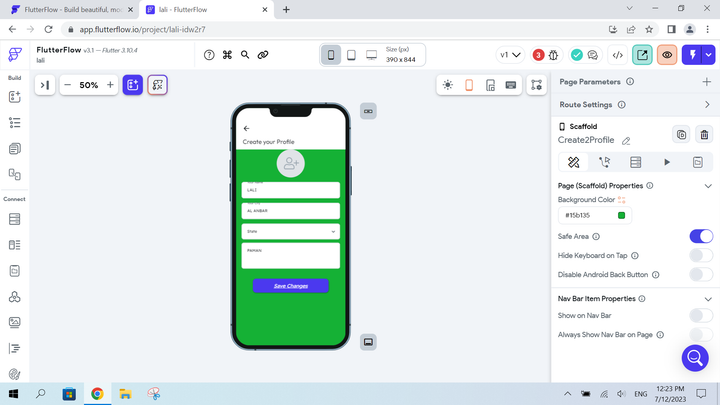Delete the scaffold with trash icon
The width and height of the screenshot is (720, 405).
point(704,134)
